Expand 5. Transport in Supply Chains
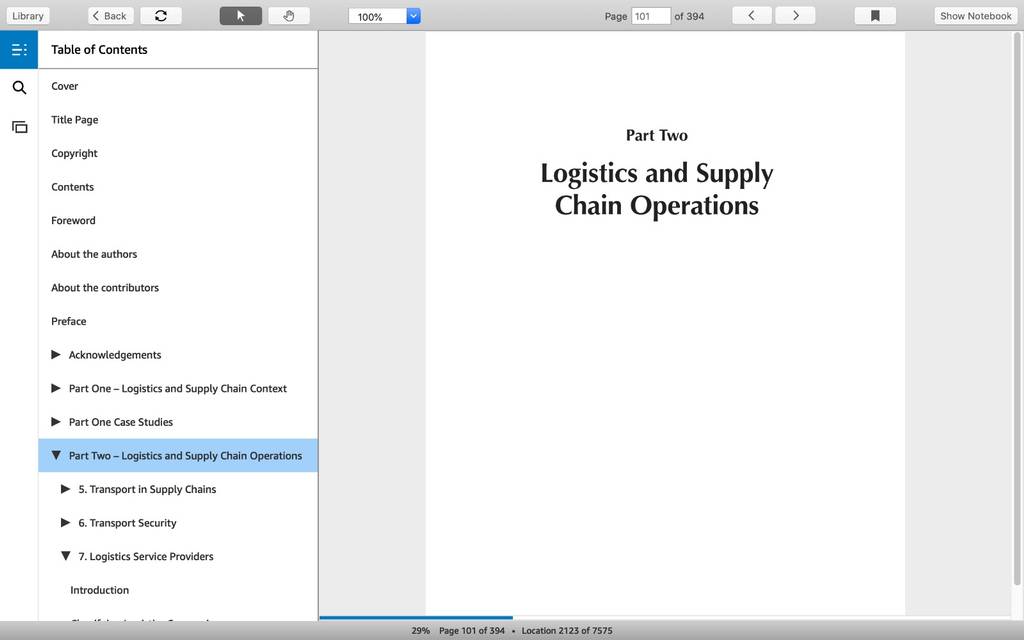Screen dimensions: 1024x640 [65, 489]
